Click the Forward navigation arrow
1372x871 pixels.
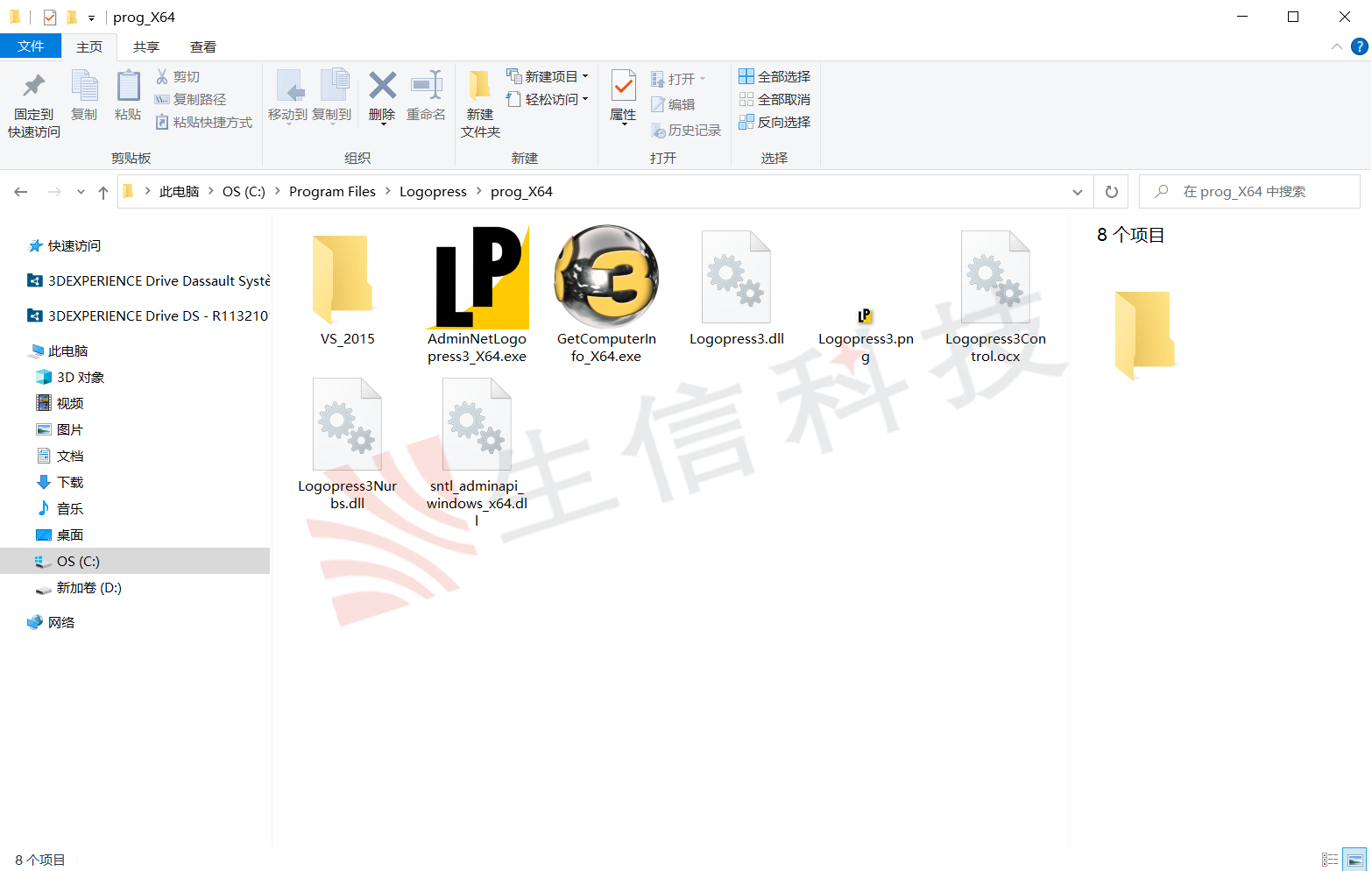[x=54, y=192]
